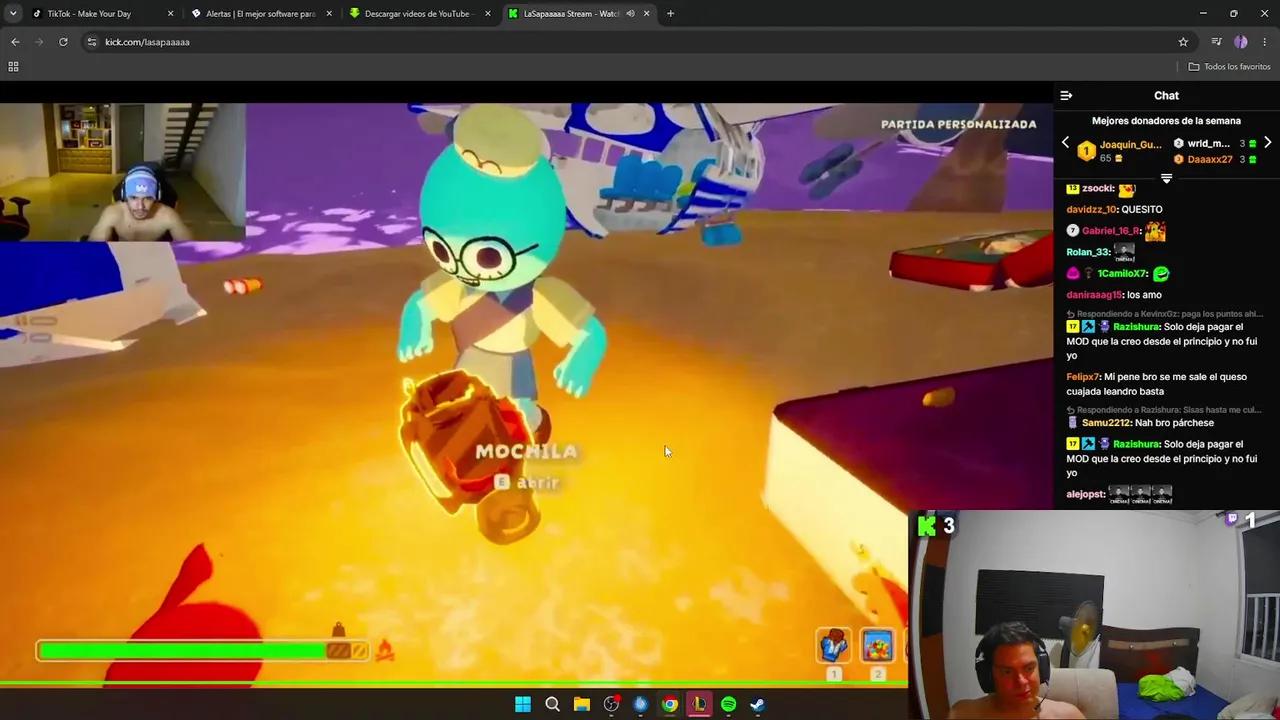Viewport: 1280px width, 720px height.
Task: Mute the LaSapaaaaa tab audio icon
Action: click(630, 13)
